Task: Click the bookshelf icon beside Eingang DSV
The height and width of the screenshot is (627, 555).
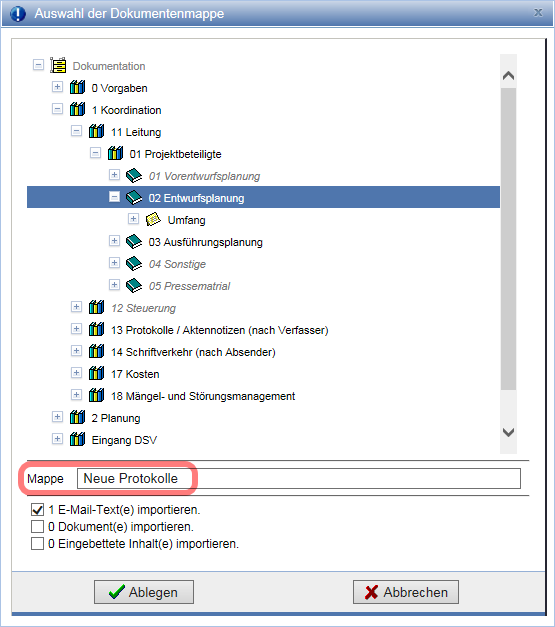Action: 77,439
